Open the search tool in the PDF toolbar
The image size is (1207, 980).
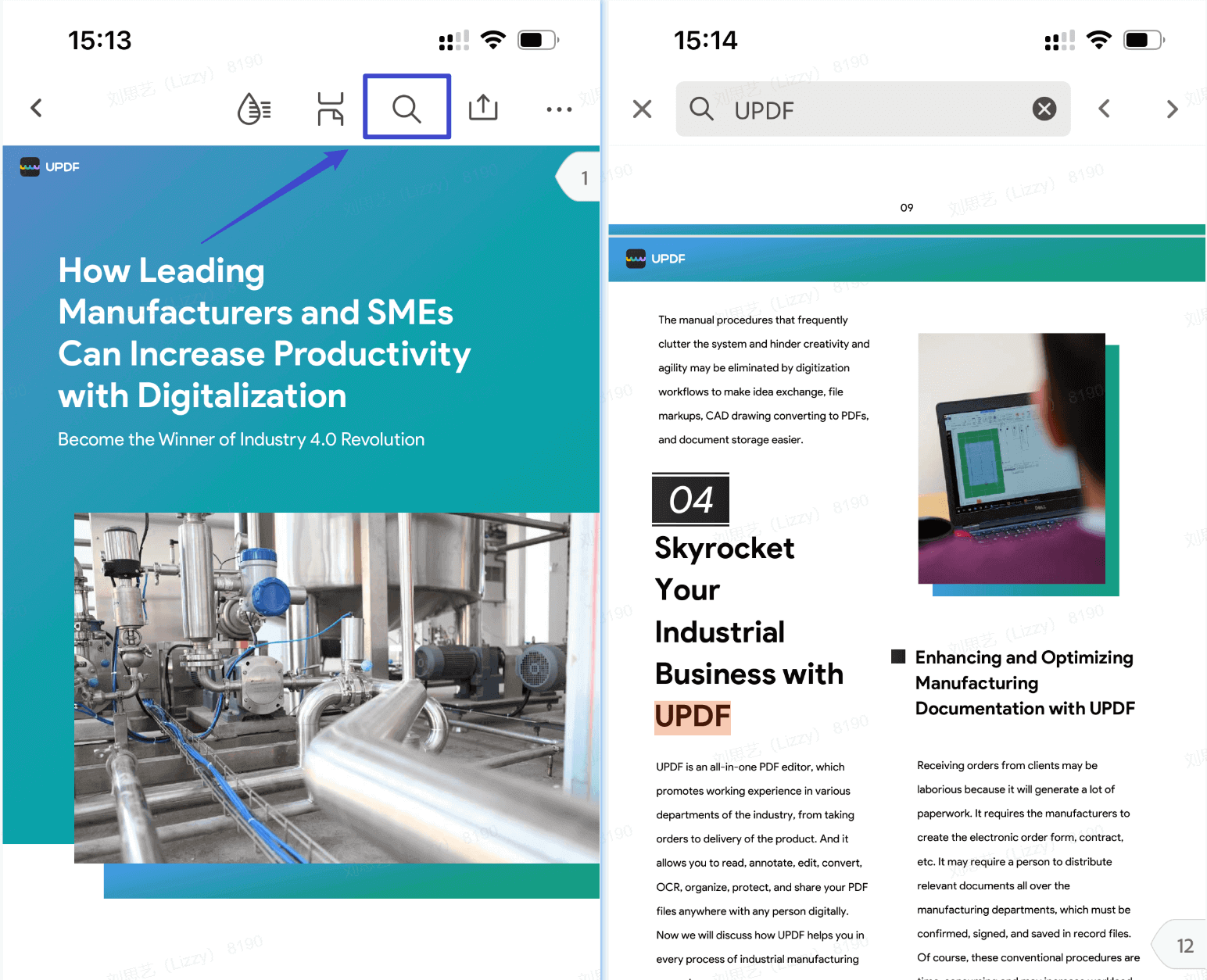407,107
